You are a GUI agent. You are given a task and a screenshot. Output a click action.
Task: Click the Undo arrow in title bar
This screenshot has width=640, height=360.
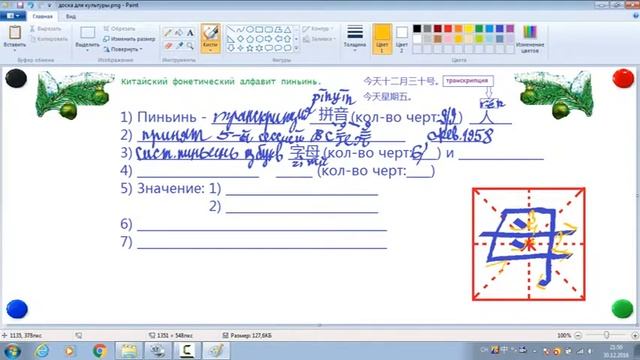30,5
